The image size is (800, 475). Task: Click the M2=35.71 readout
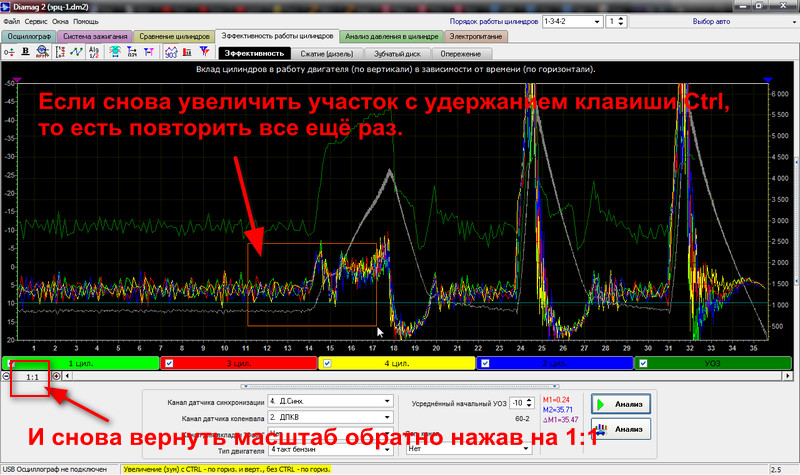click(x=558, y=410)
